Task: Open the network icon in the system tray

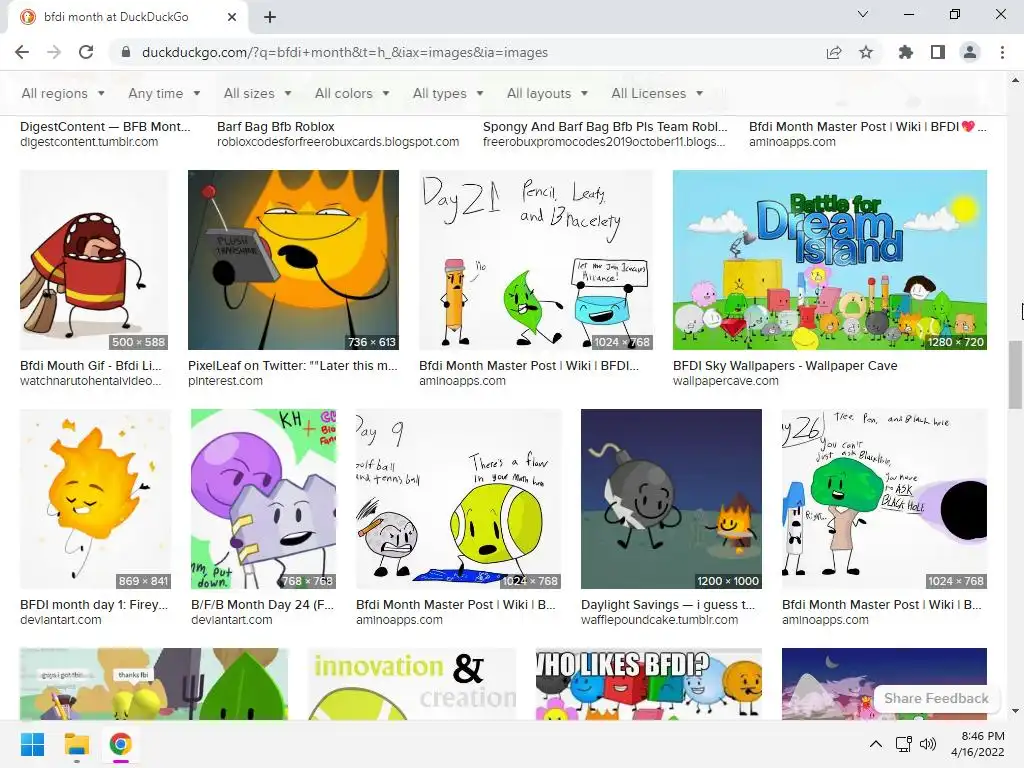Action: coord(904,744)
